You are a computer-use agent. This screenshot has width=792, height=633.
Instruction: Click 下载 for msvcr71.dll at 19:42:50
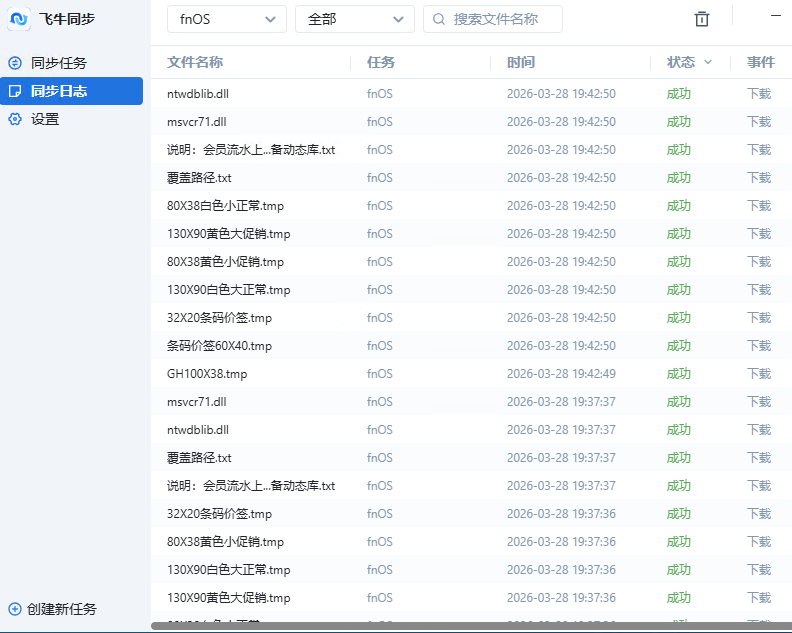tap(759, 122)
